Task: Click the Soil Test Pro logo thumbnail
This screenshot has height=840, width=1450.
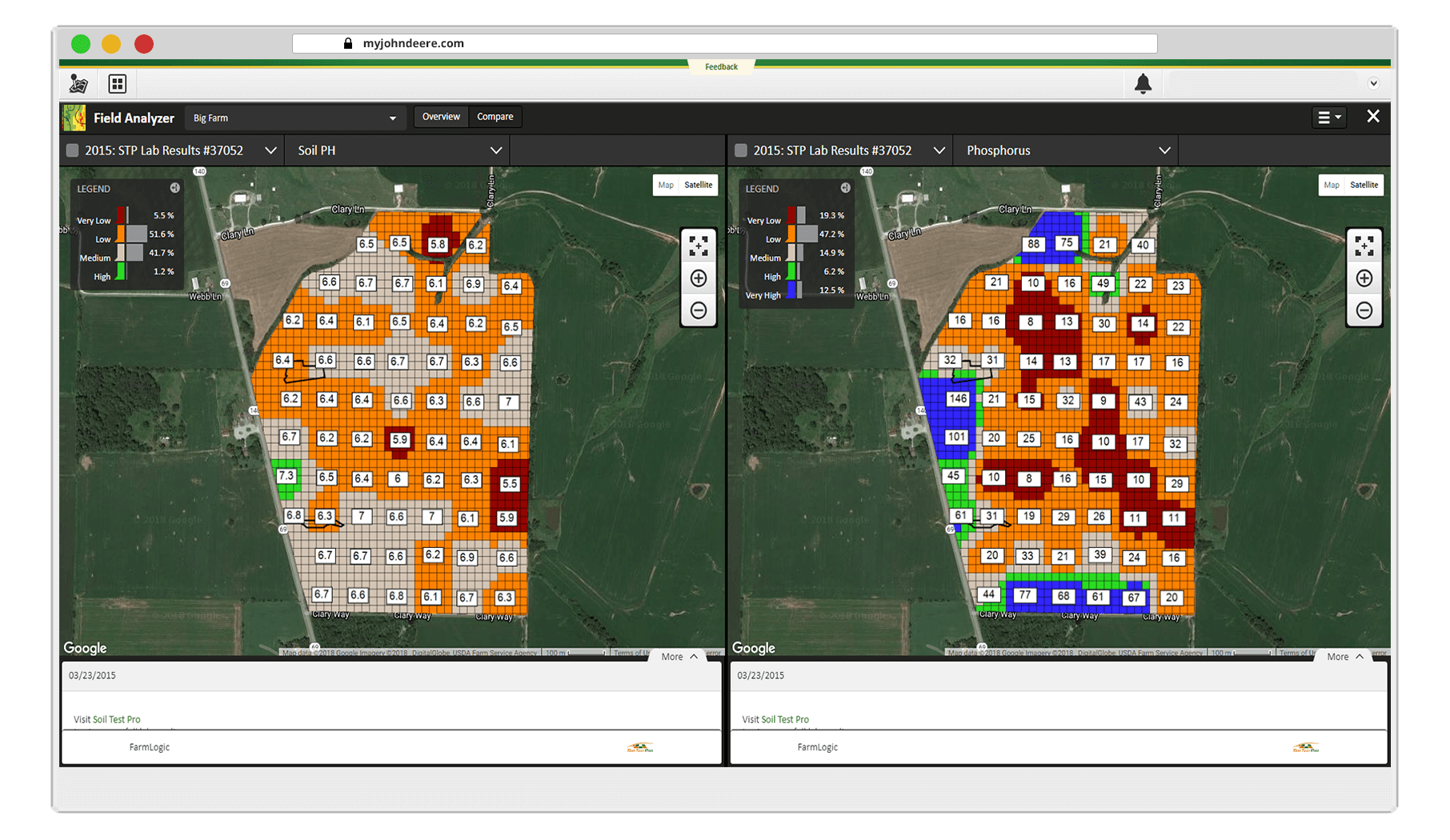Action: point(638,747)
